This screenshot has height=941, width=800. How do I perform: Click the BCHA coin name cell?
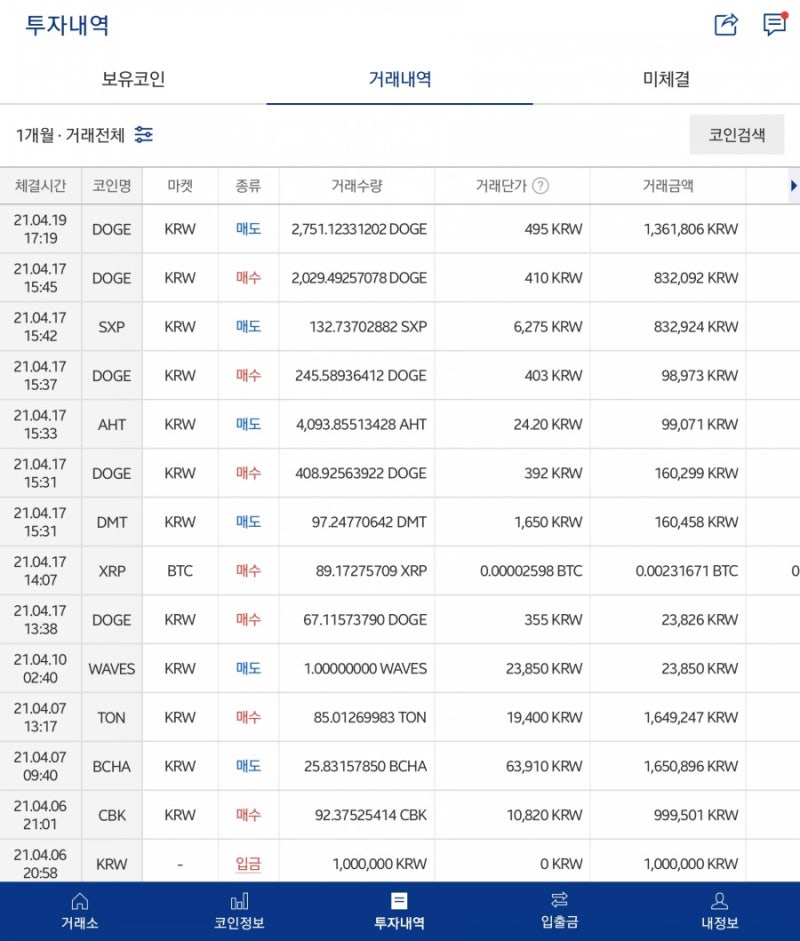pos(112,766)
